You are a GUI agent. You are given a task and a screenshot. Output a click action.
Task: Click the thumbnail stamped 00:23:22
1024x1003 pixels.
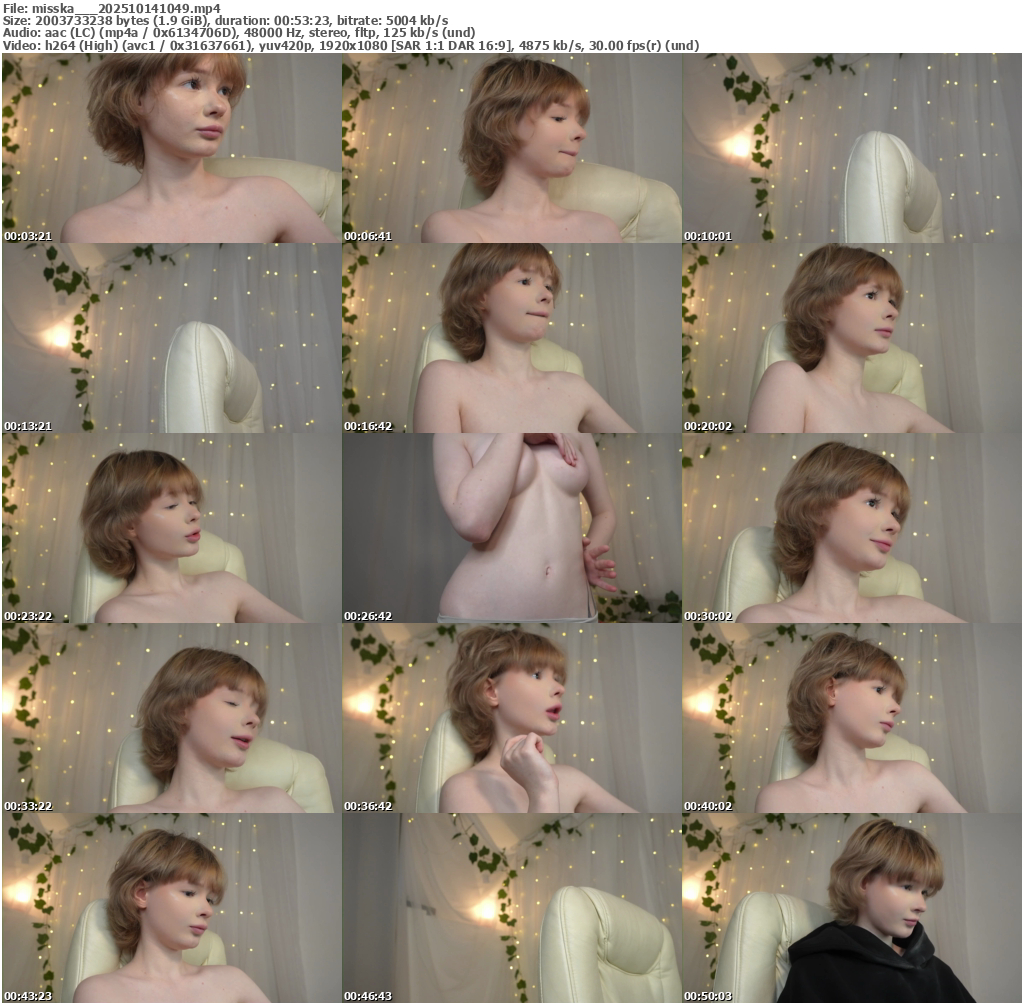[x=171, y=528]
